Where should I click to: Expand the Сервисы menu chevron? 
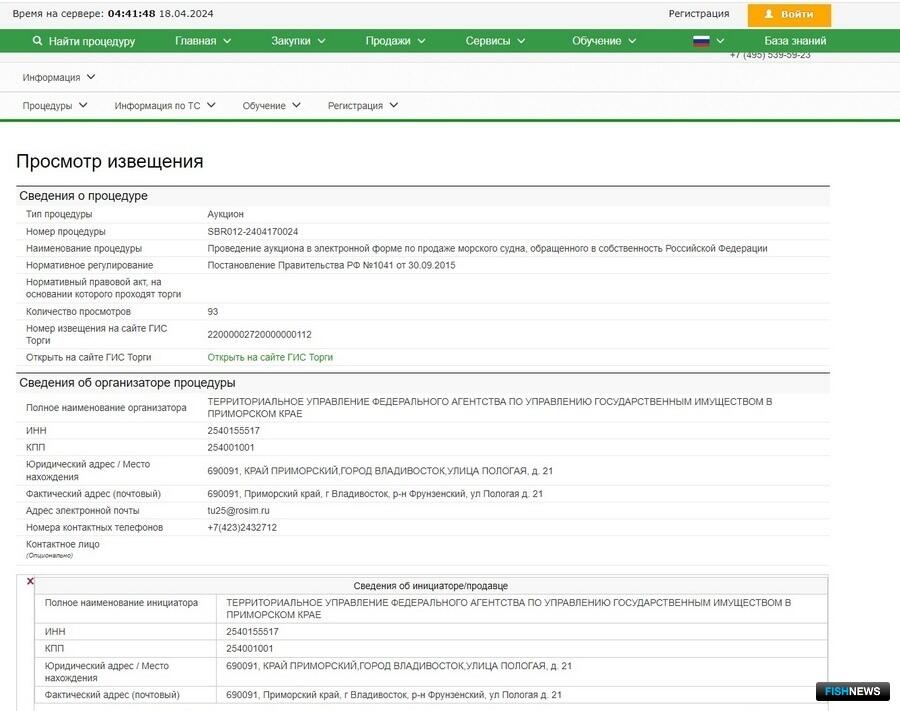521,41
